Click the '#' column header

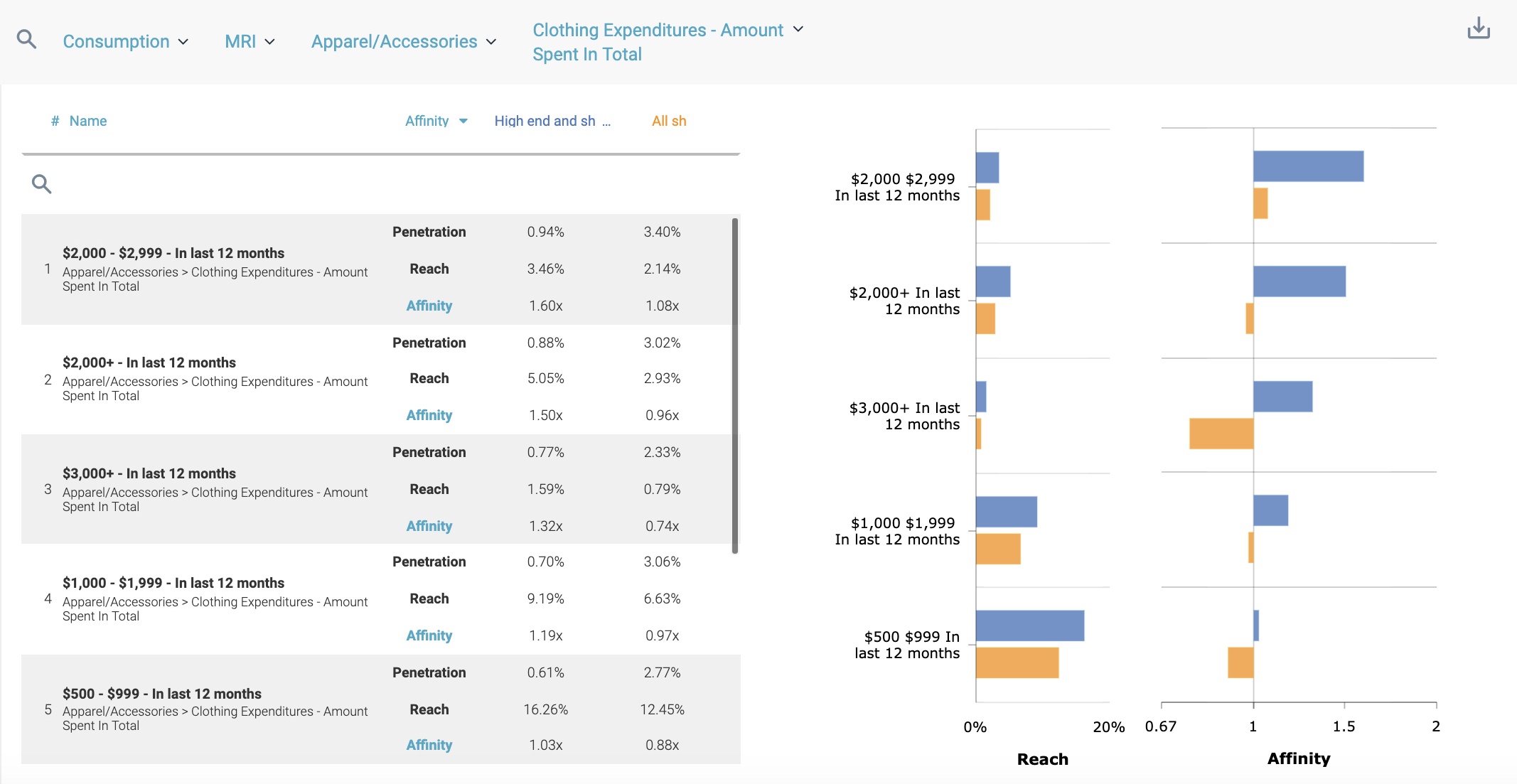(x=55, y=122)
